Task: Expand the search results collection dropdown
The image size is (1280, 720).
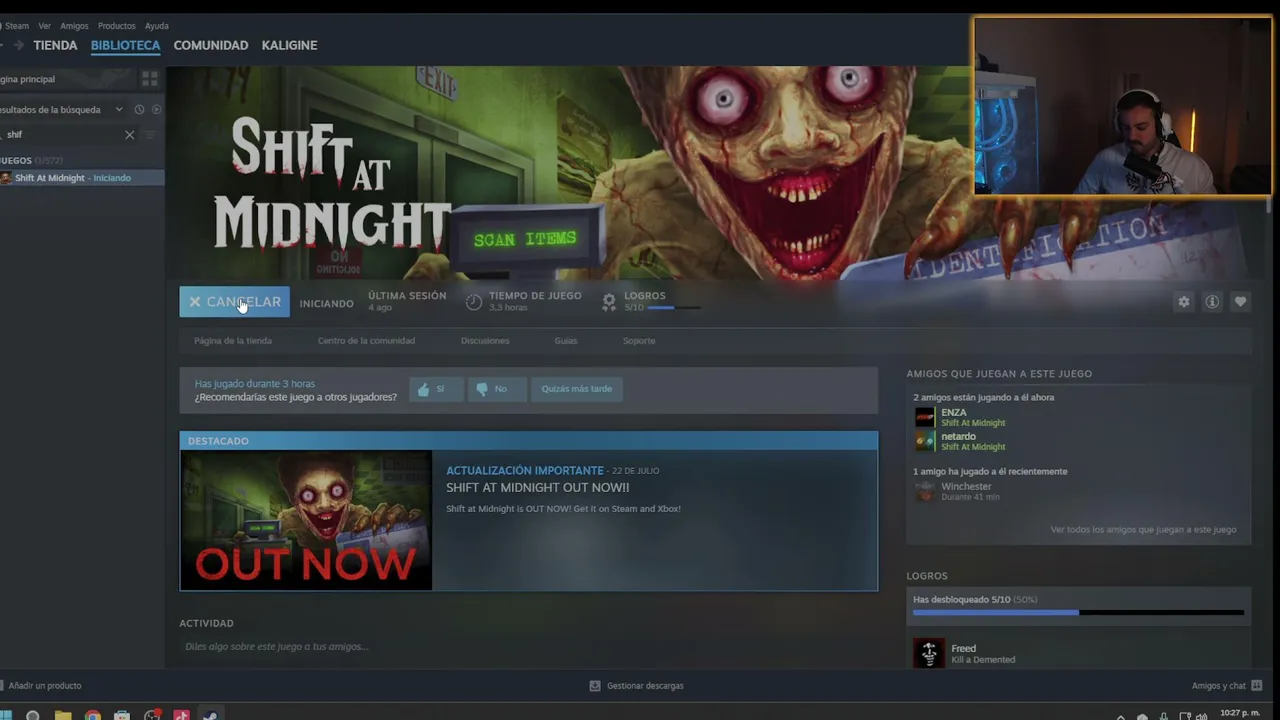Action: (x=118, y=109)
